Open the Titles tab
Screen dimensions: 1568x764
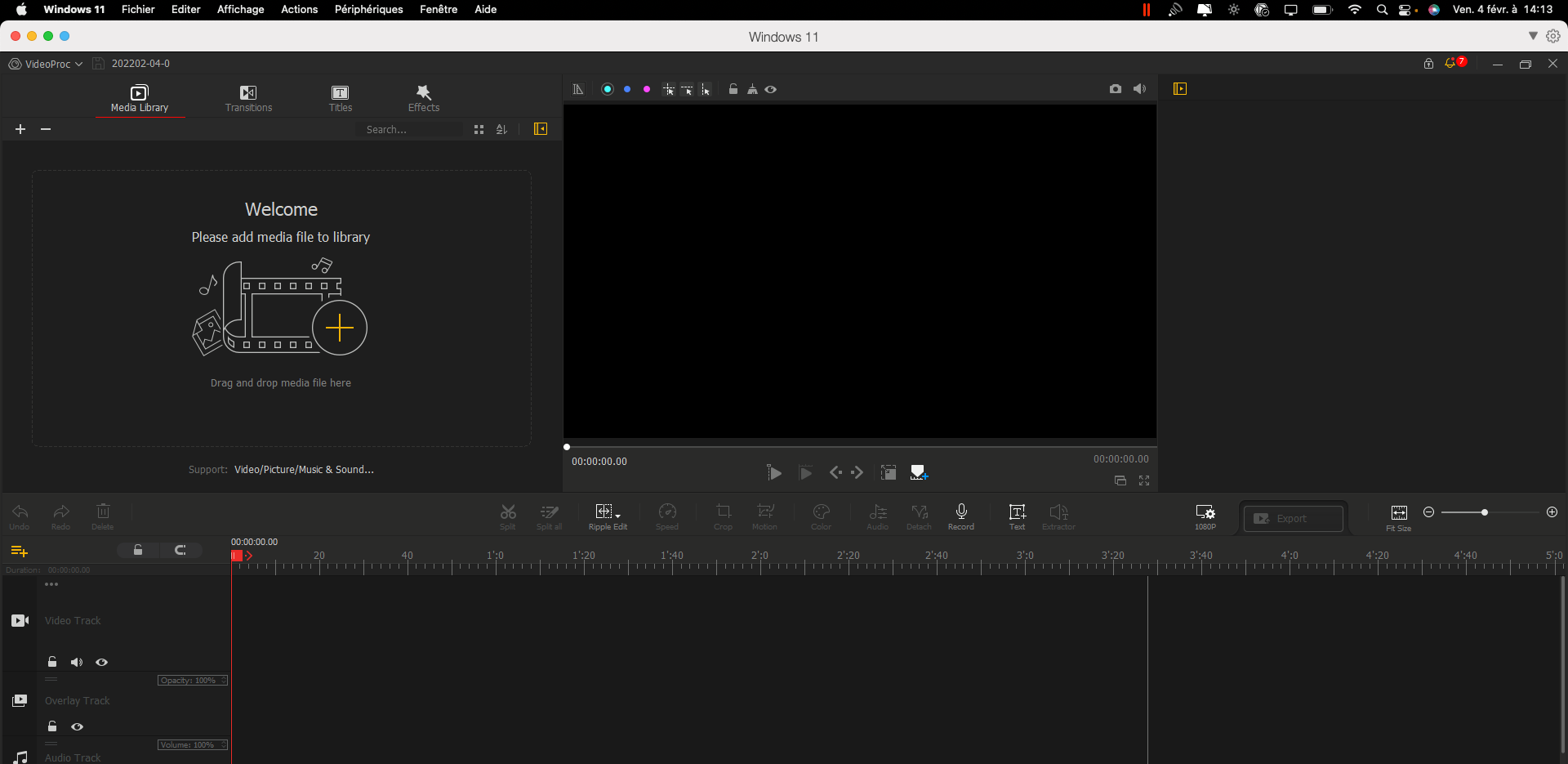pyautogui.click(x=341, y=99)
